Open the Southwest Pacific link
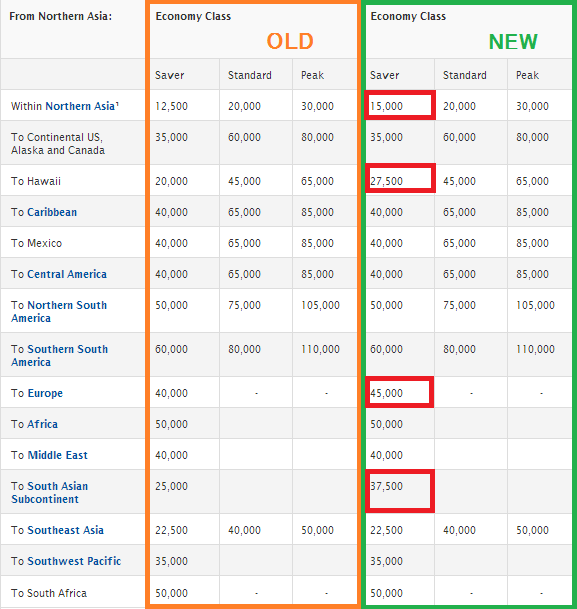This screenshot has width=577, height=609. (x=74, y=561)
